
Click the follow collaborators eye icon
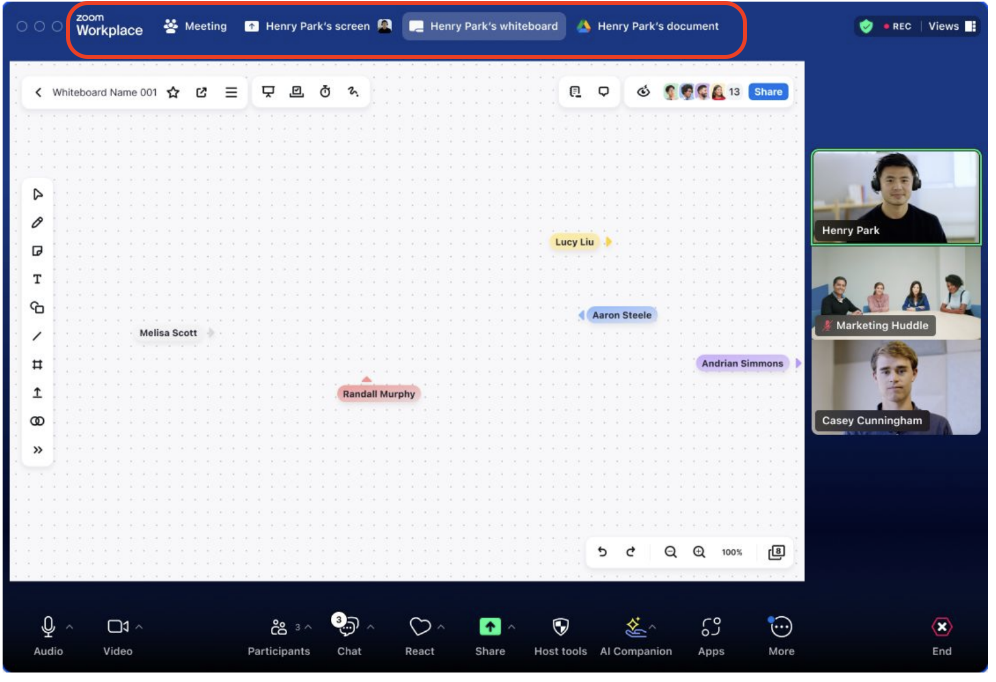[x=643, y=92]
